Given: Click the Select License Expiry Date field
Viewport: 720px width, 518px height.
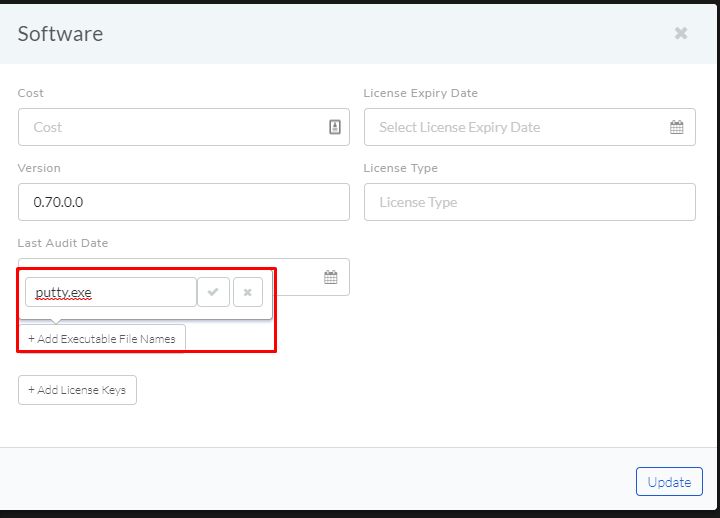Looking at the screenshot, I should (x=530, y=127).
